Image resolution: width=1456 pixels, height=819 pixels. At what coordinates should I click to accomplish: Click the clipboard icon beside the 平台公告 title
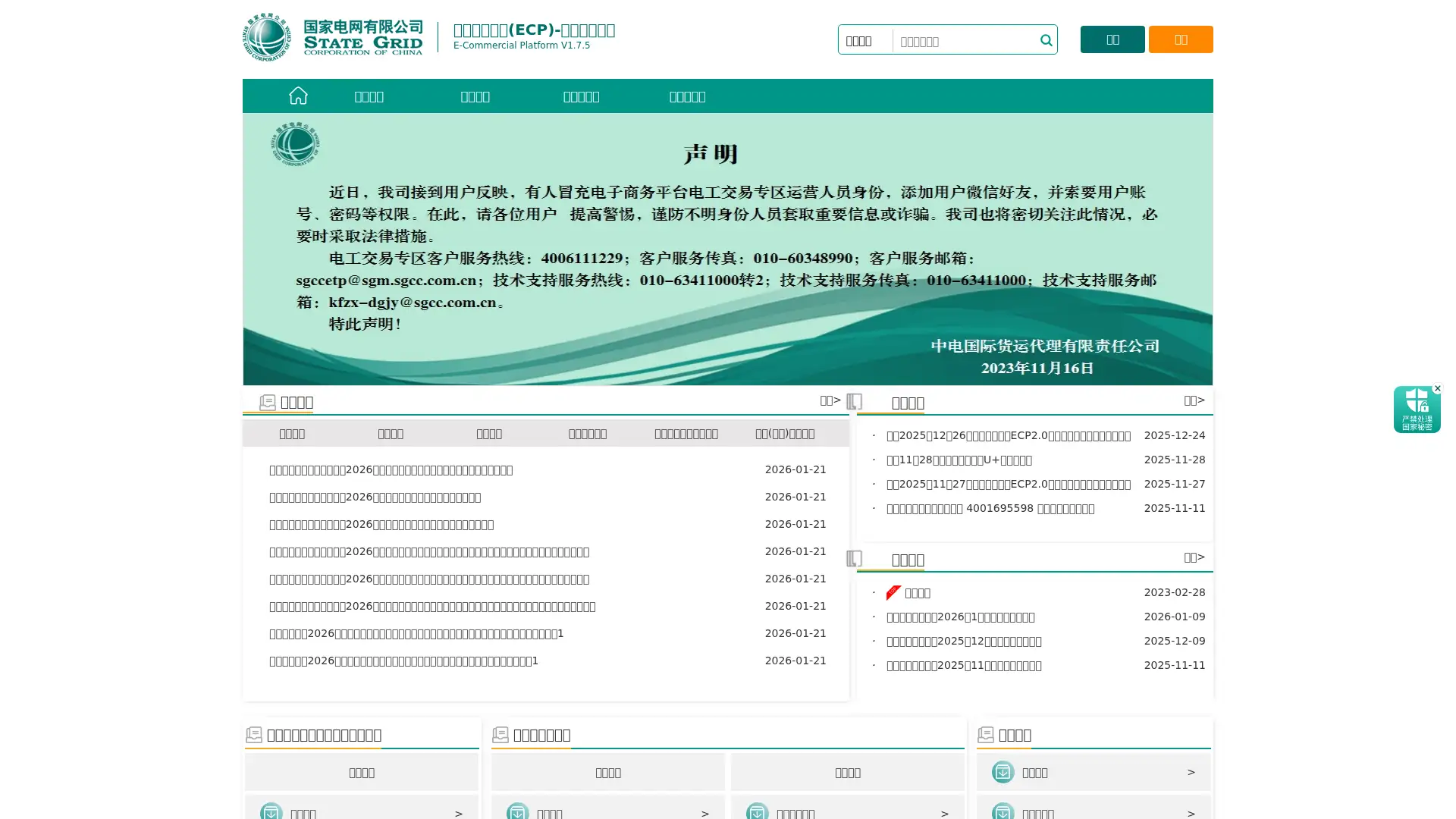855,557
